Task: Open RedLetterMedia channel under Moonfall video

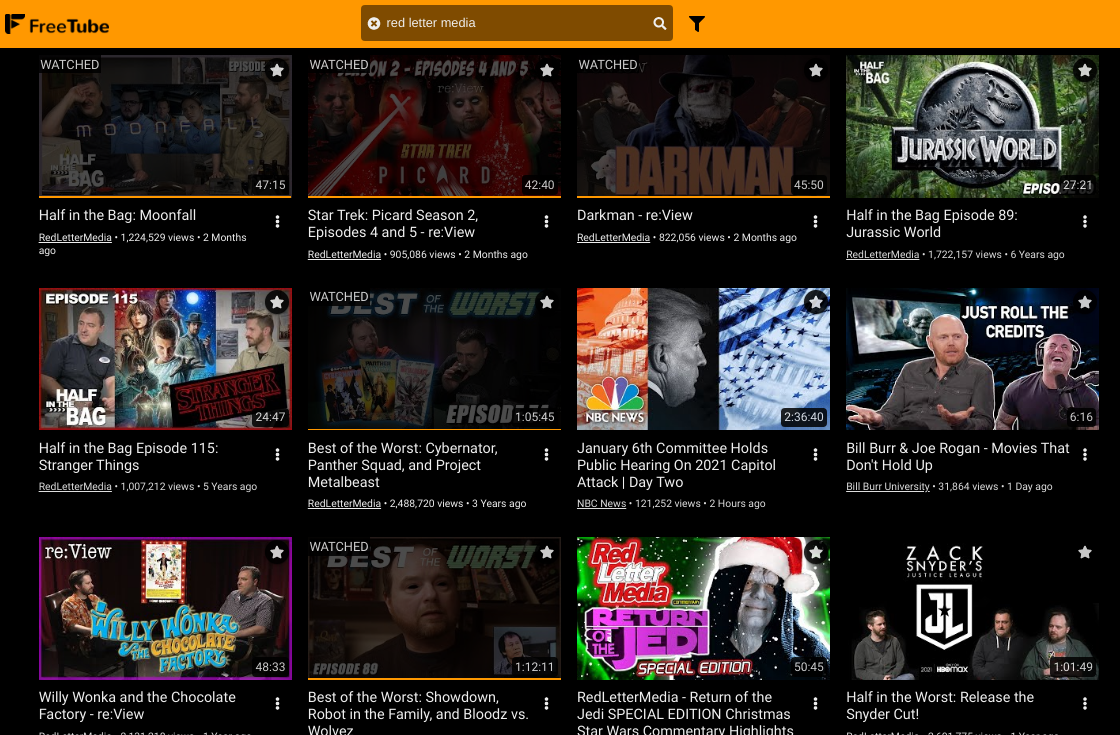Action: (75, 238)
